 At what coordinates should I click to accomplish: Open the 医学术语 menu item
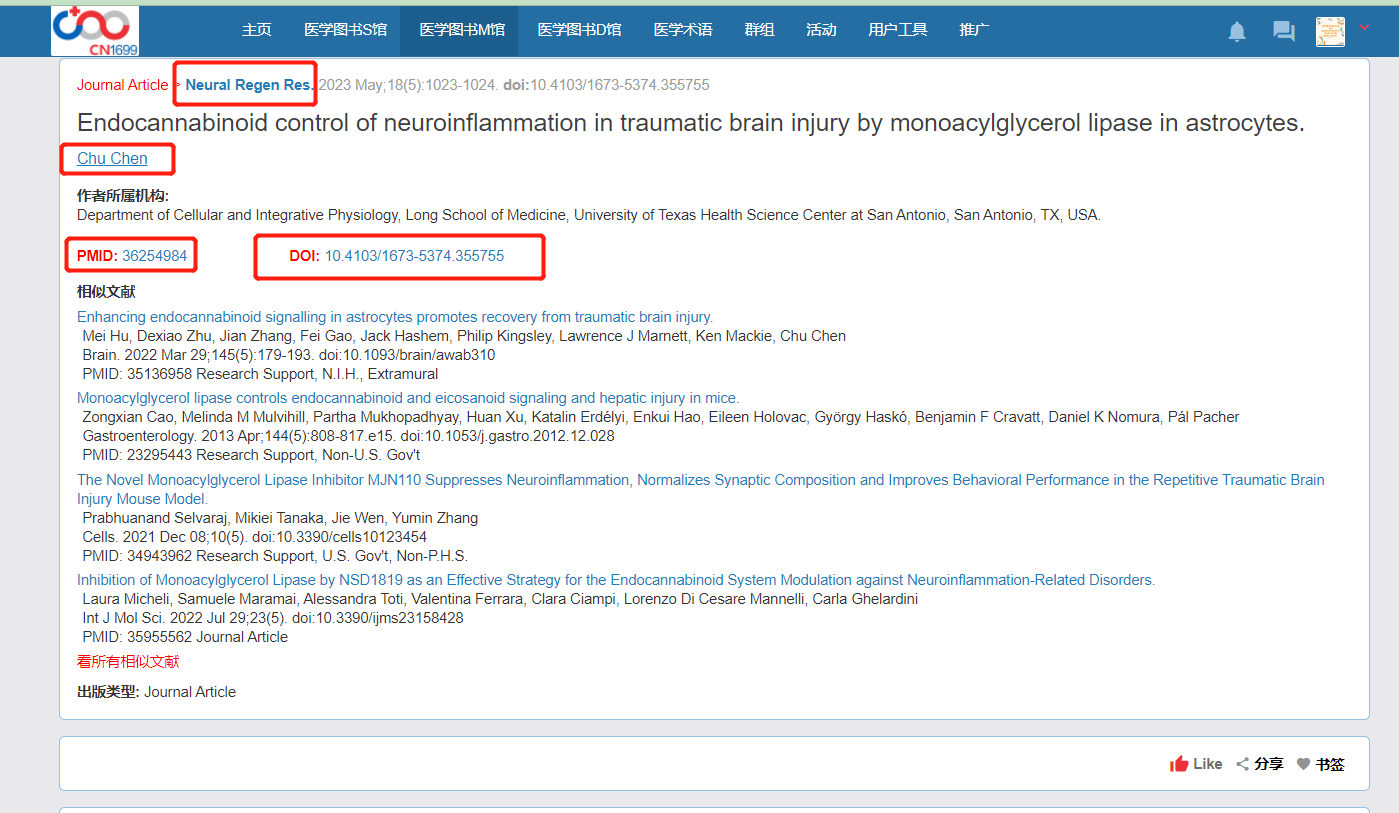(x=683, y=30)
